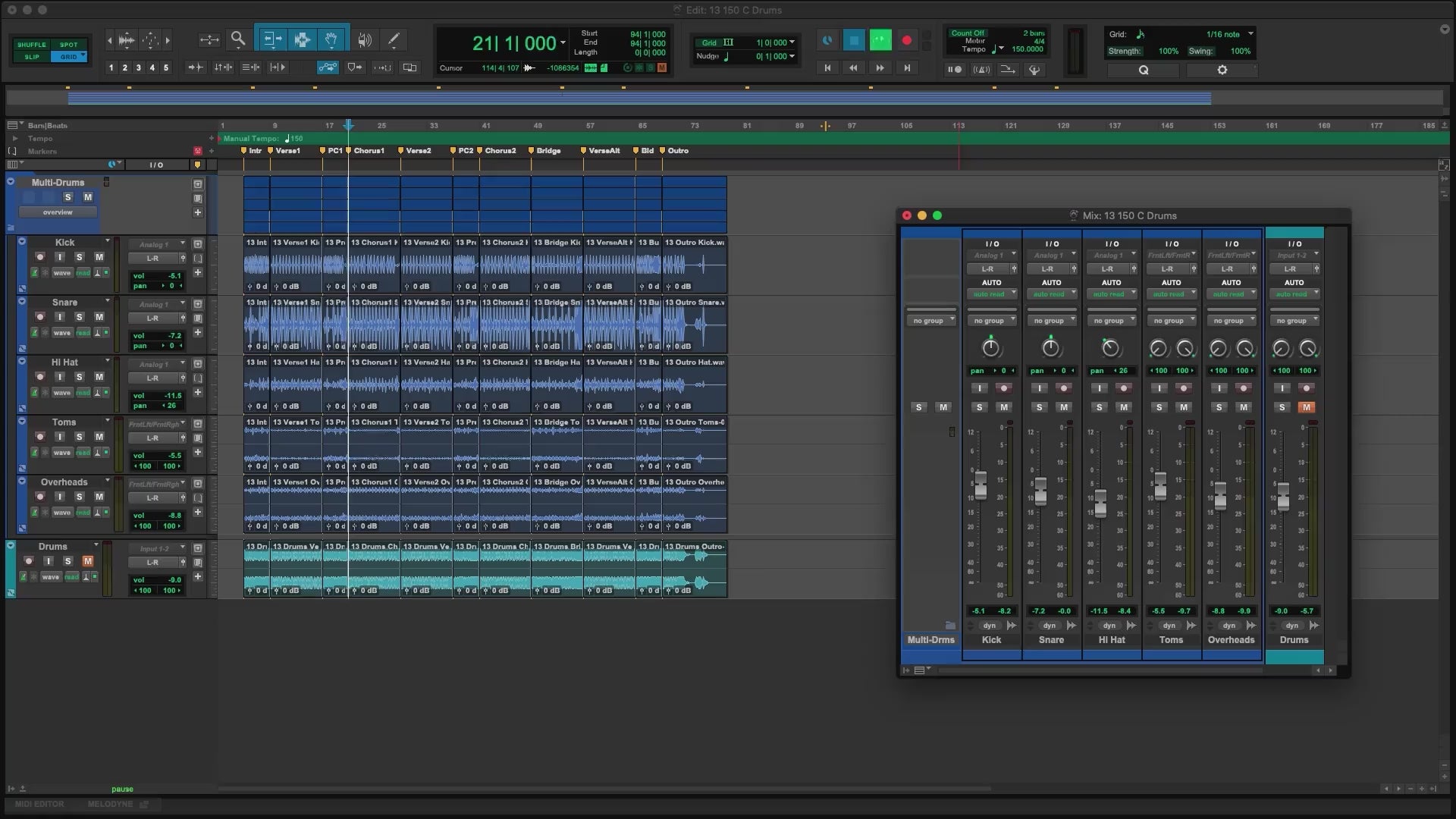
Task: Toggle the muted M on Drums mixer channel
Action: 1306,407
